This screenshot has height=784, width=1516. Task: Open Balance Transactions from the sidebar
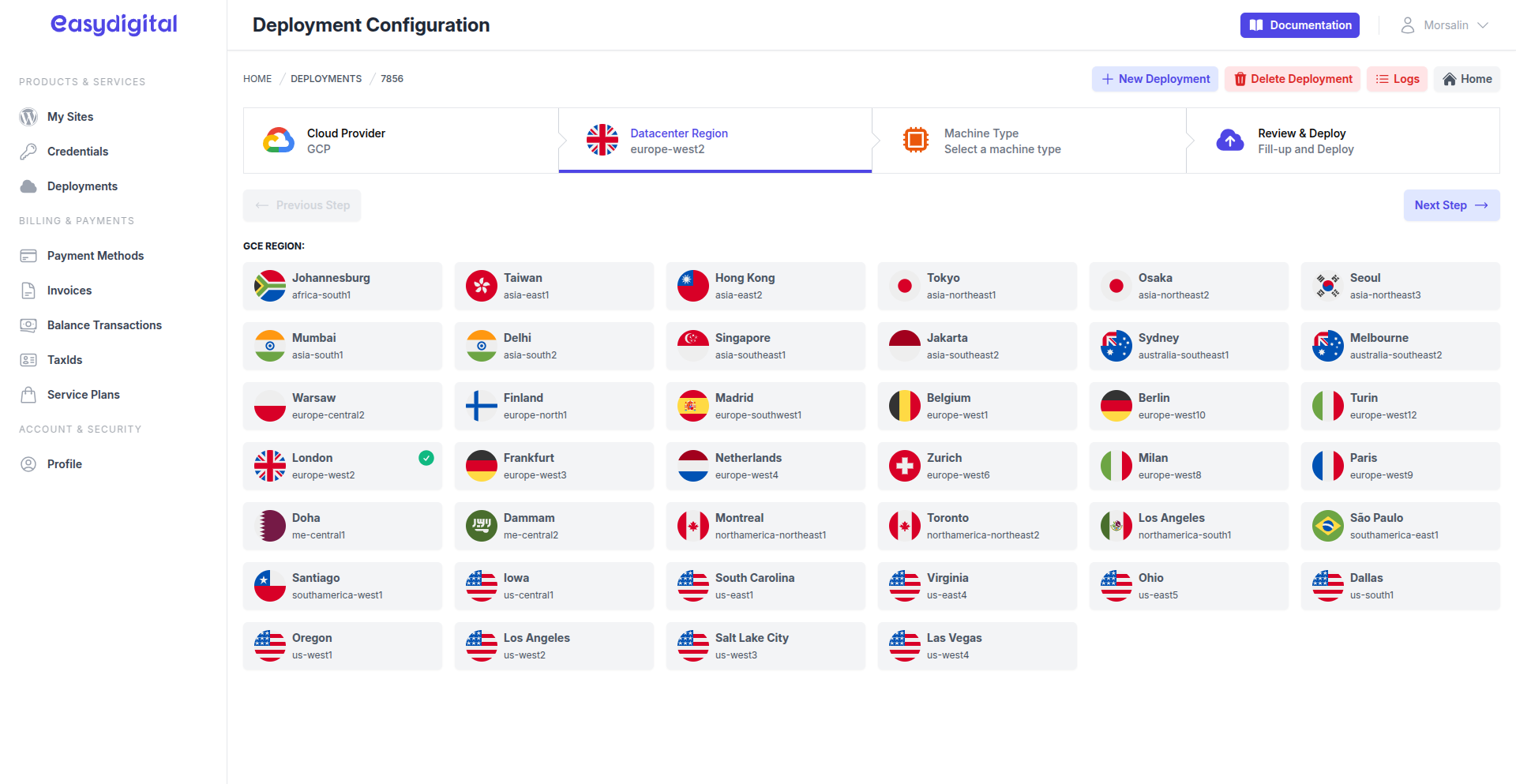pyautogui.click(x=103, y=324)
